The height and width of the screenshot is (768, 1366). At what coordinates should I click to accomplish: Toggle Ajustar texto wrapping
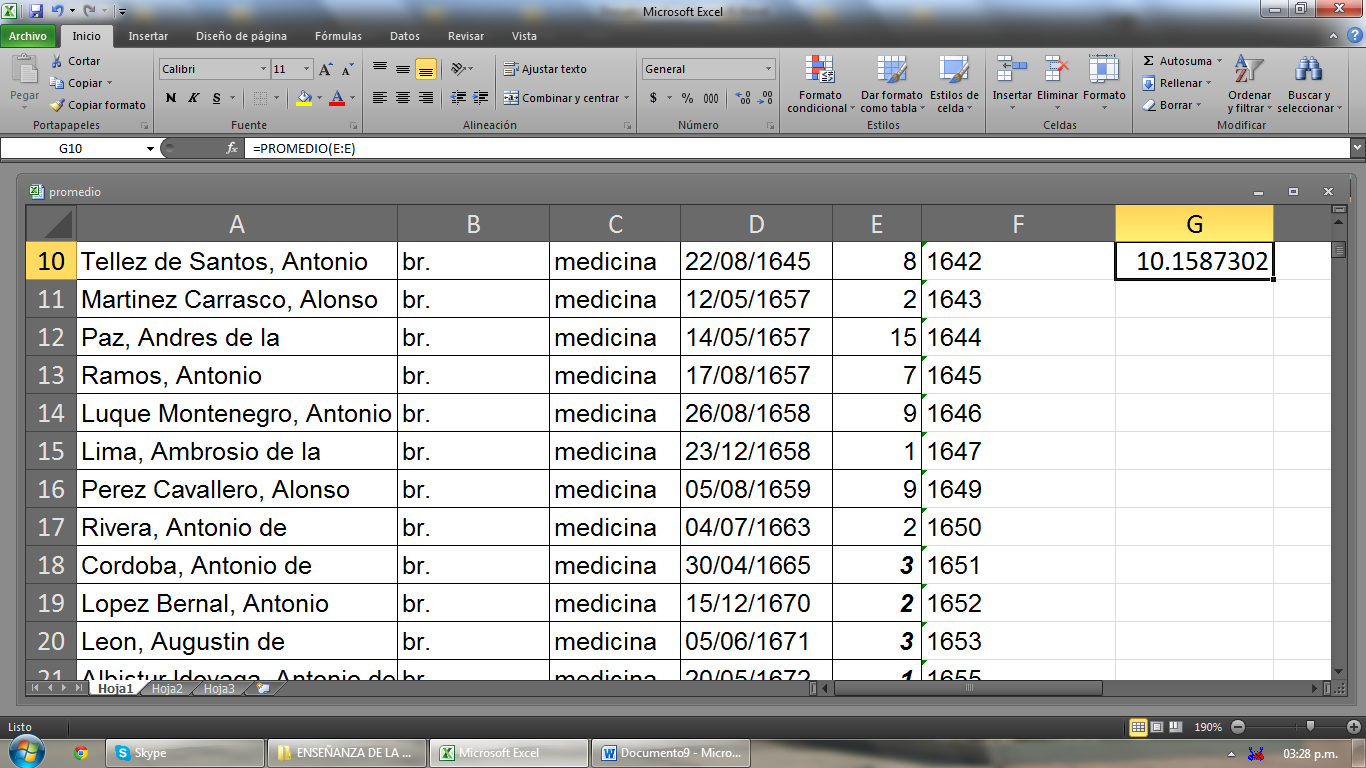pyautogui.click(x=545, y=69)
